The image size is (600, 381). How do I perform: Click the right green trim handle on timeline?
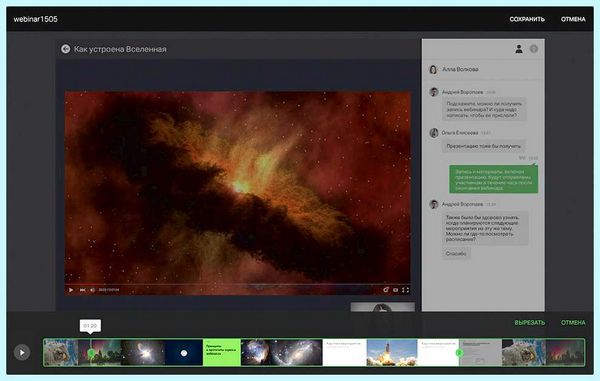coord(460,353)
